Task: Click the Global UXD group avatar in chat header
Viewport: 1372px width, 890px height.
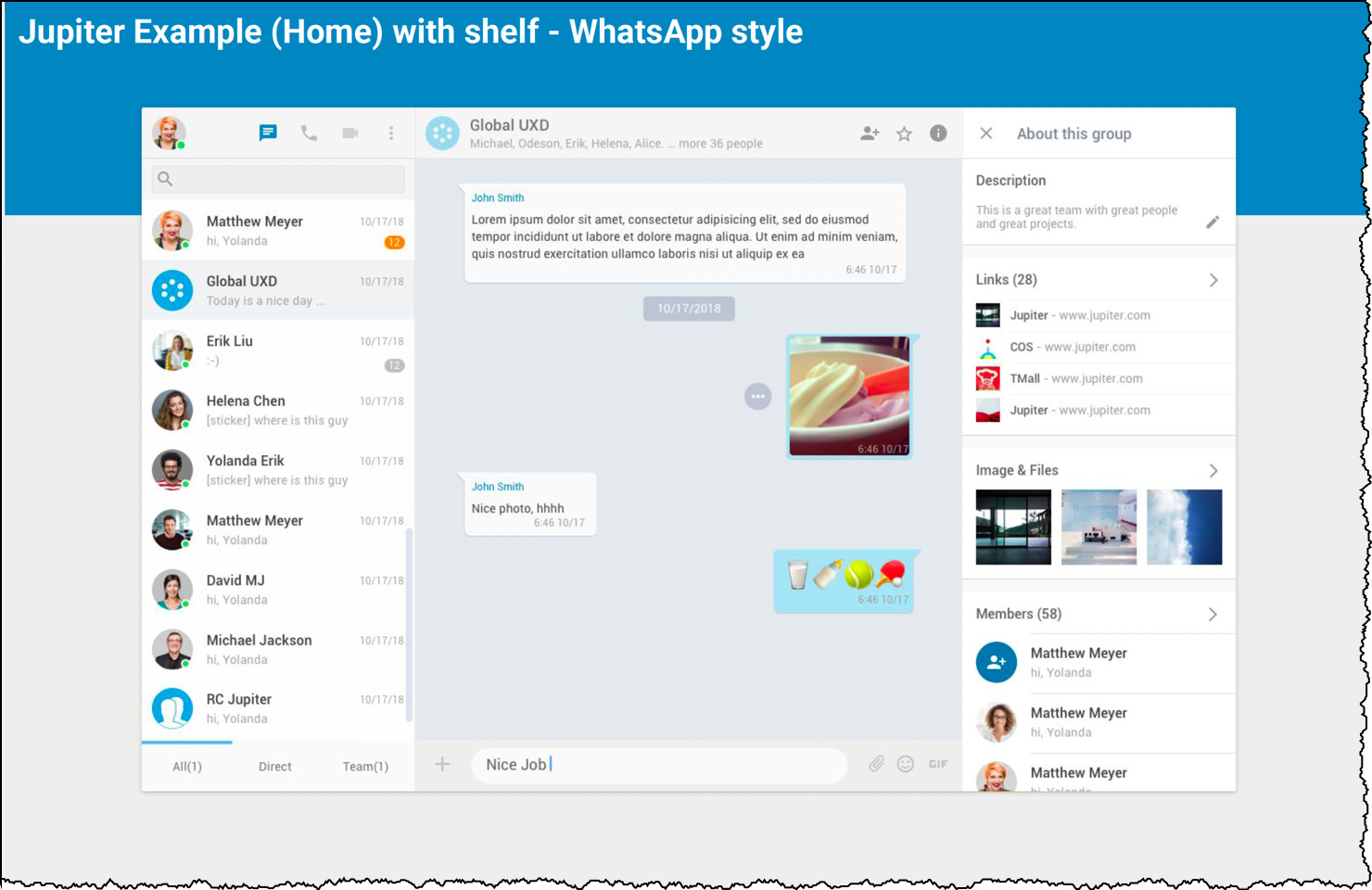Action: coord(442,133)
